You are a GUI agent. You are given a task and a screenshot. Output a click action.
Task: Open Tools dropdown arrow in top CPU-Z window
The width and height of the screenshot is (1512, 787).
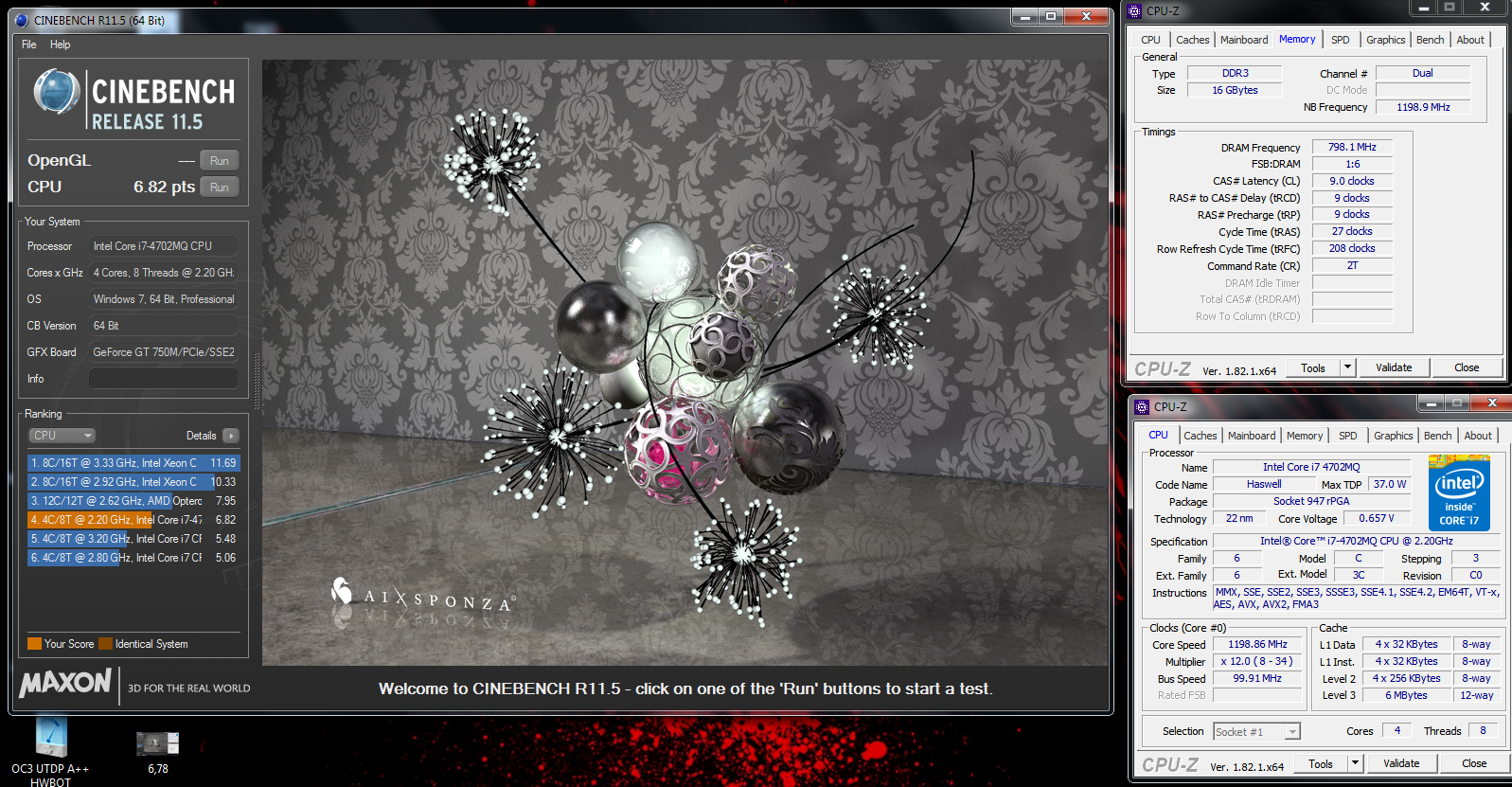[x=1348, y=368]
